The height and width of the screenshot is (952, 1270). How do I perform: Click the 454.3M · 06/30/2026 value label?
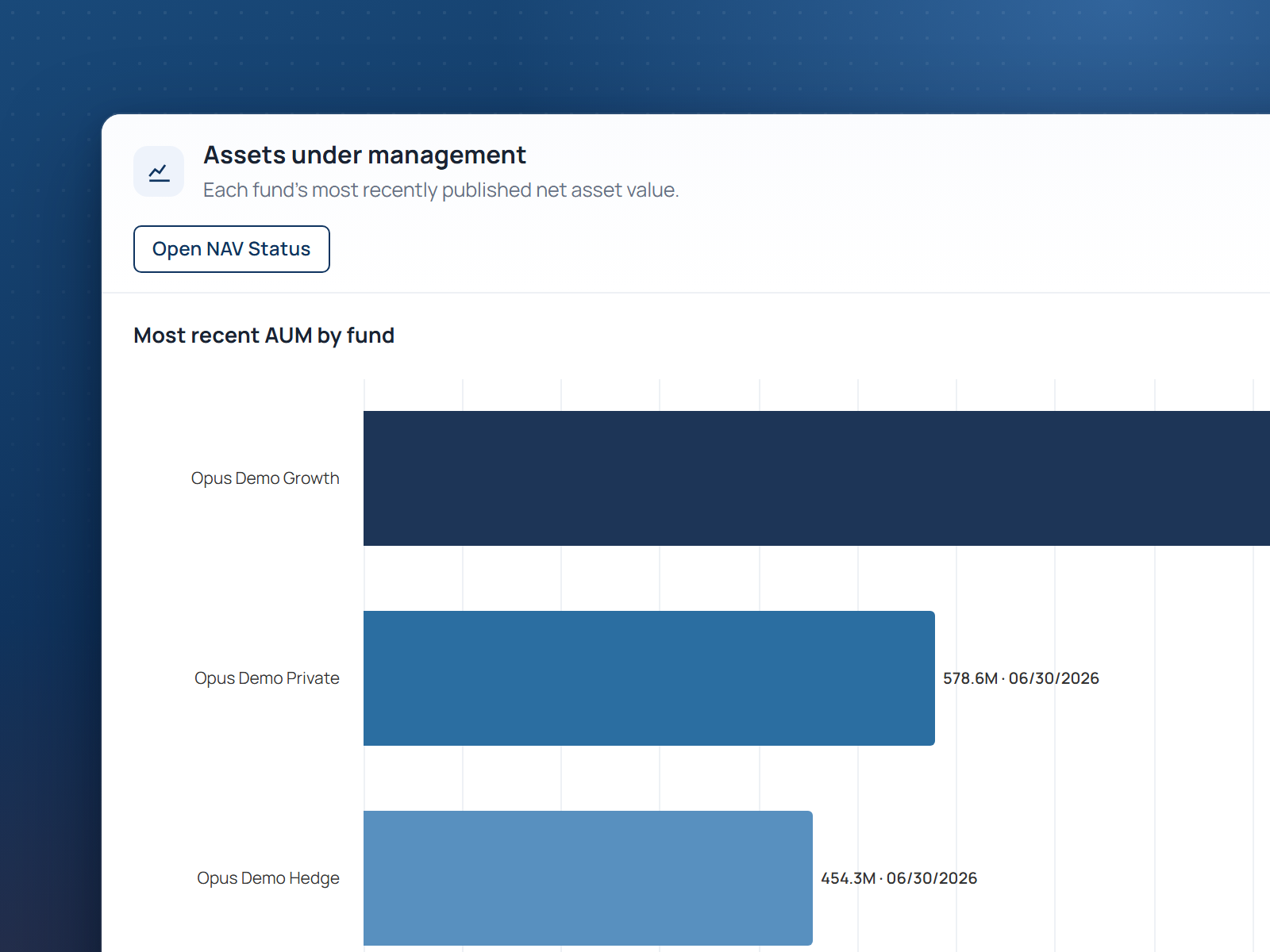pyautogui.click(x=899, y=878)
